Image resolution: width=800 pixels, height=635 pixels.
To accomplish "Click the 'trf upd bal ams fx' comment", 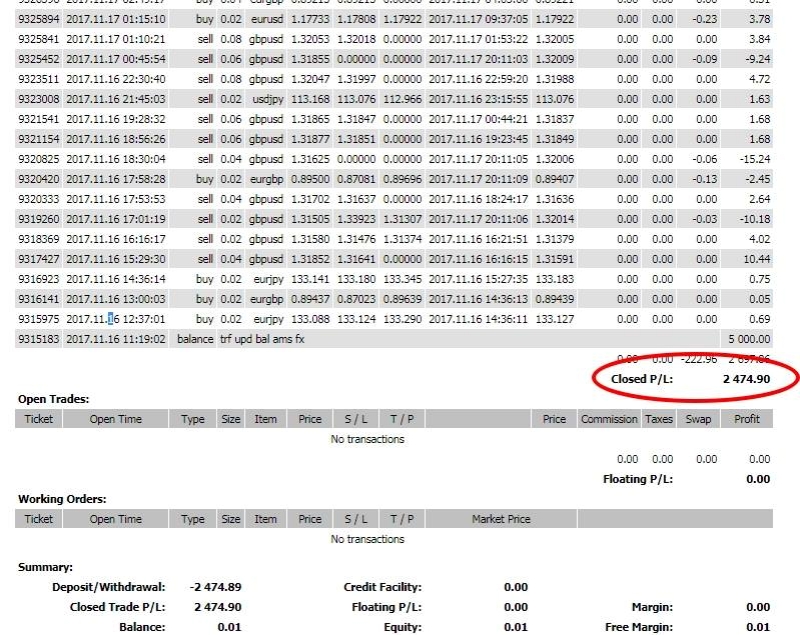I will pos(262,339).
